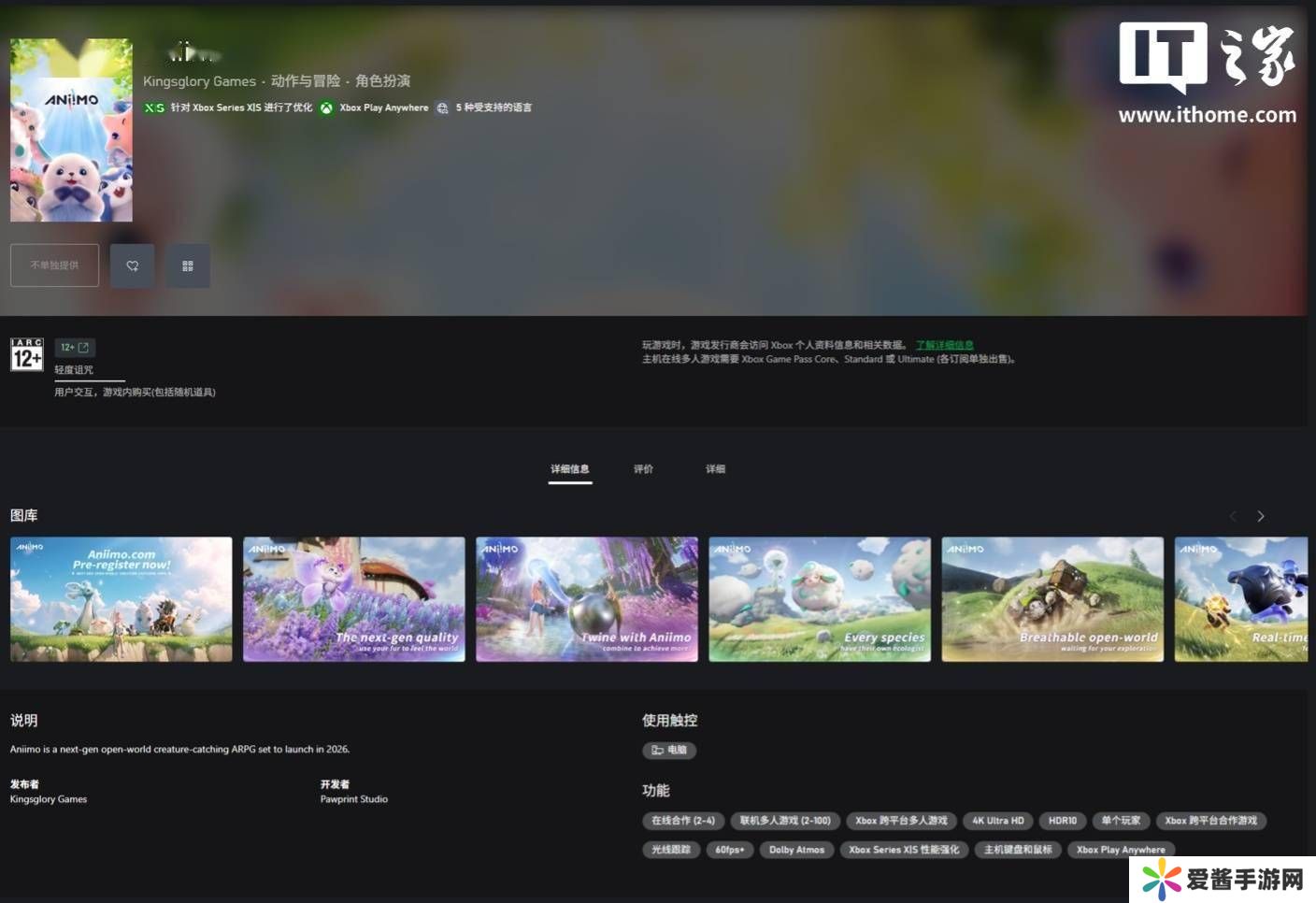The image size is (1316, 903).
Task: Click the Xbox Series X|S optimized badge icon
Action: pyautogui.click(x=154, y=108)
